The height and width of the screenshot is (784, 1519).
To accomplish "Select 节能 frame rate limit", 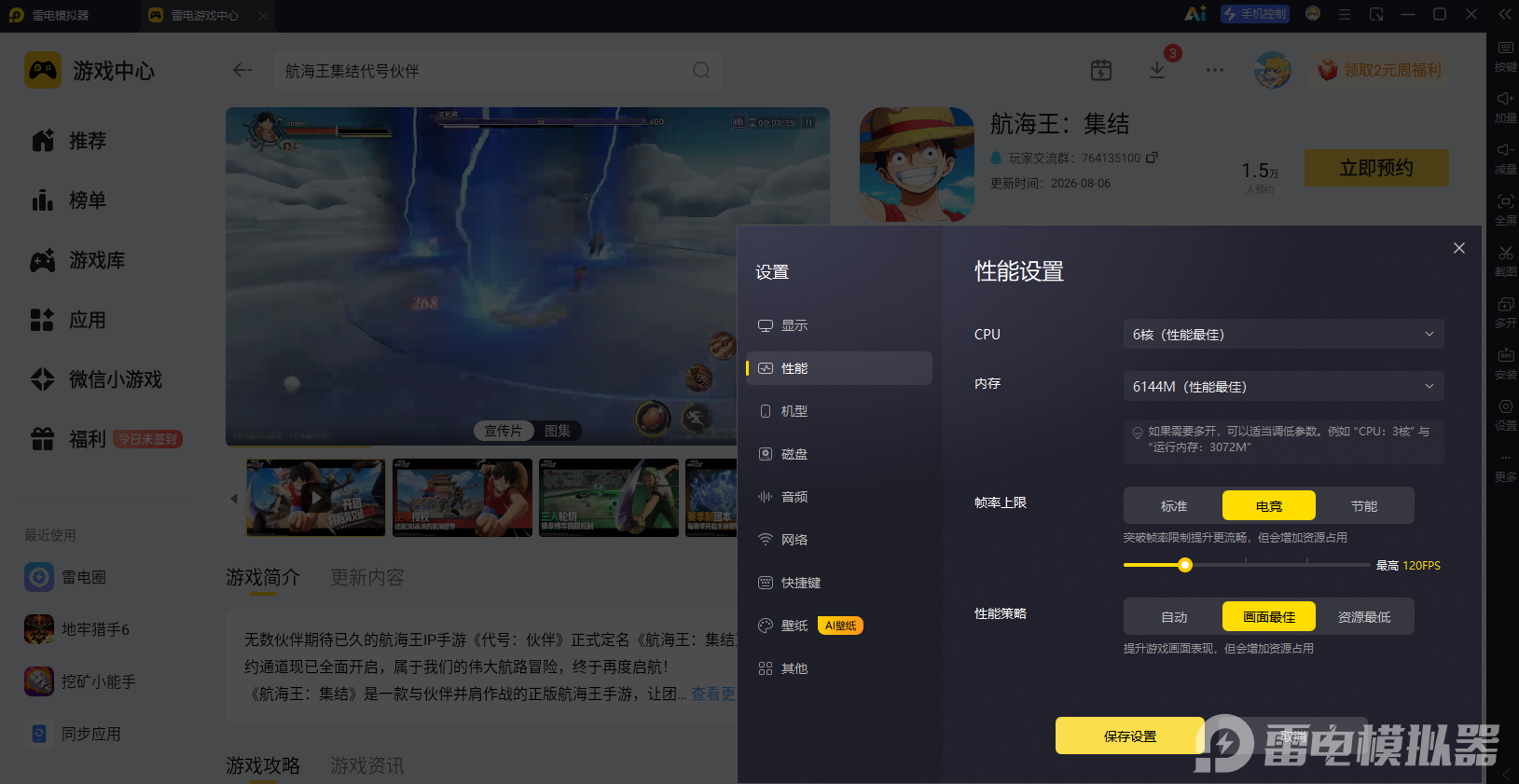I will coord(1364,506).
